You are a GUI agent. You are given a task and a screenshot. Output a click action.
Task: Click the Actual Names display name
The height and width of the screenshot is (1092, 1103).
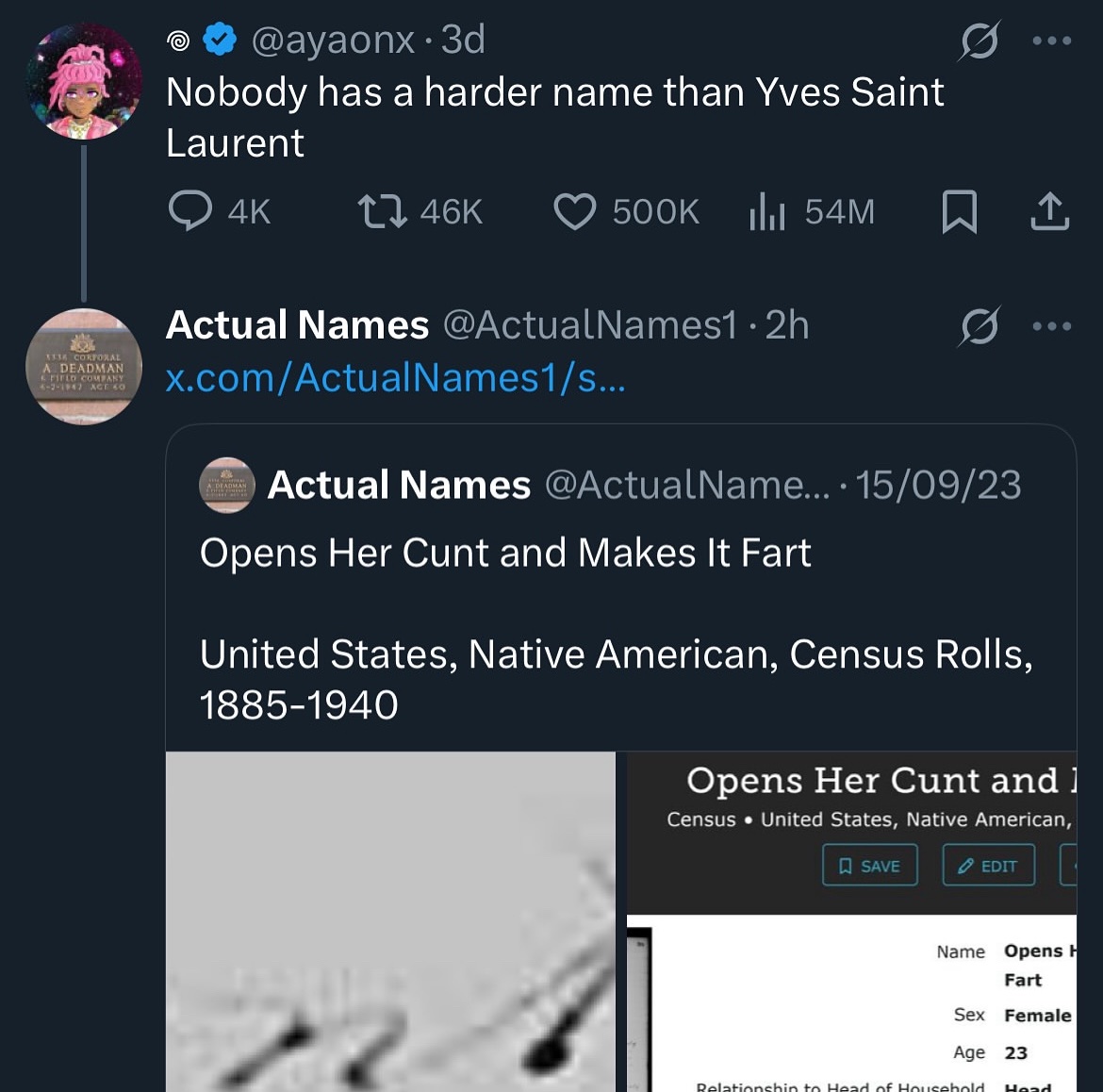point(297,325)
